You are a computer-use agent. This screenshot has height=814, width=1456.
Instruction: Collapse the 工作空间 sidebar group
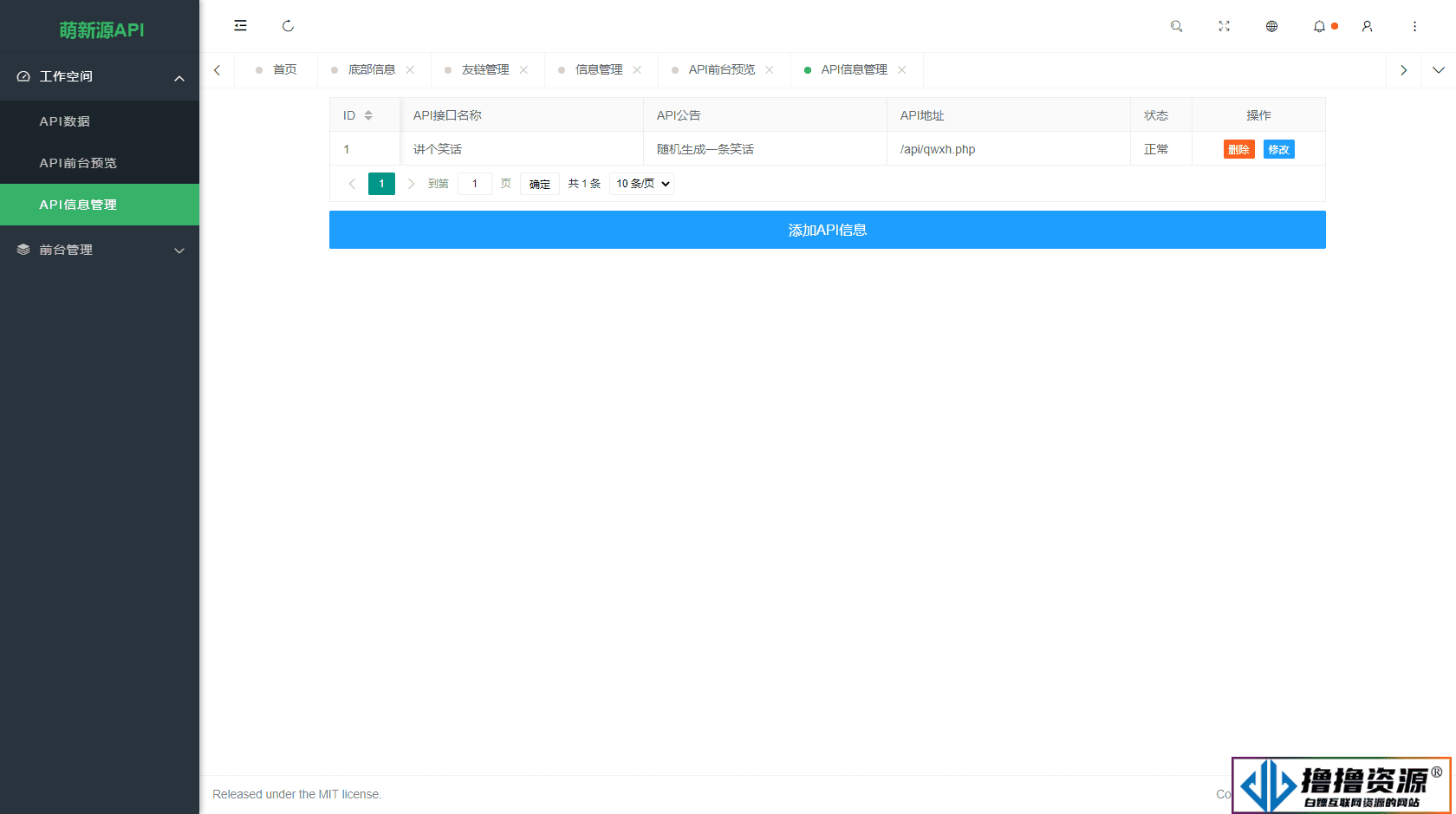coord(100,76)
